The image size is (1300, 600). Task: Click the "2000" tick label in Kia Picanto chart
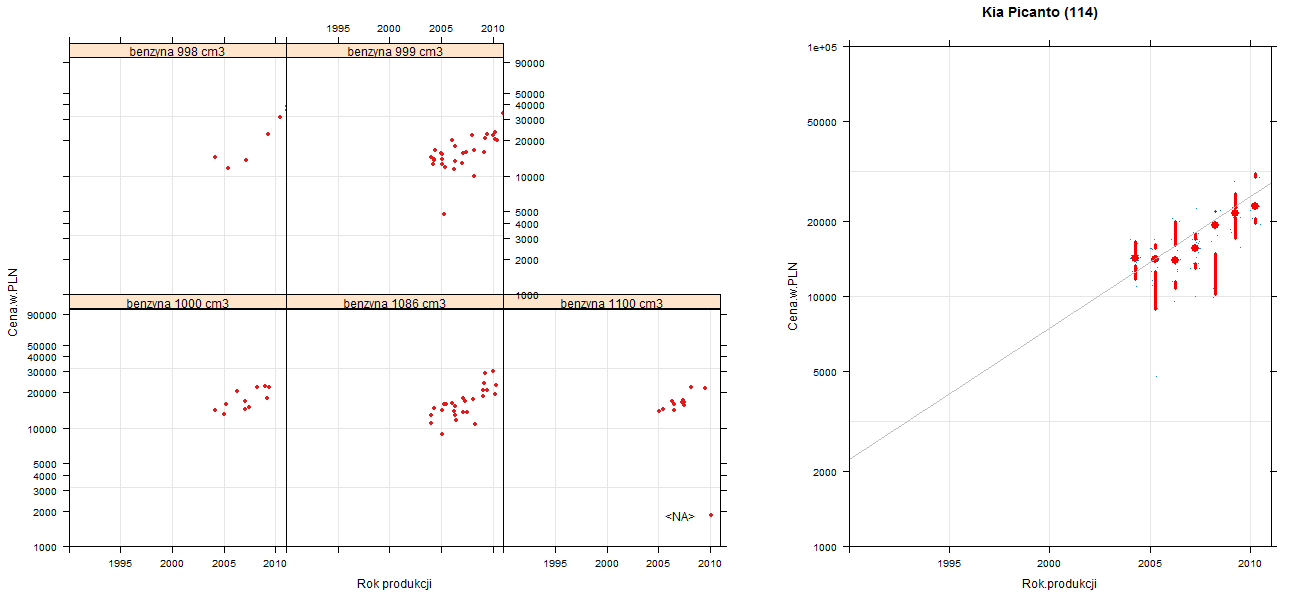(825, 471)
